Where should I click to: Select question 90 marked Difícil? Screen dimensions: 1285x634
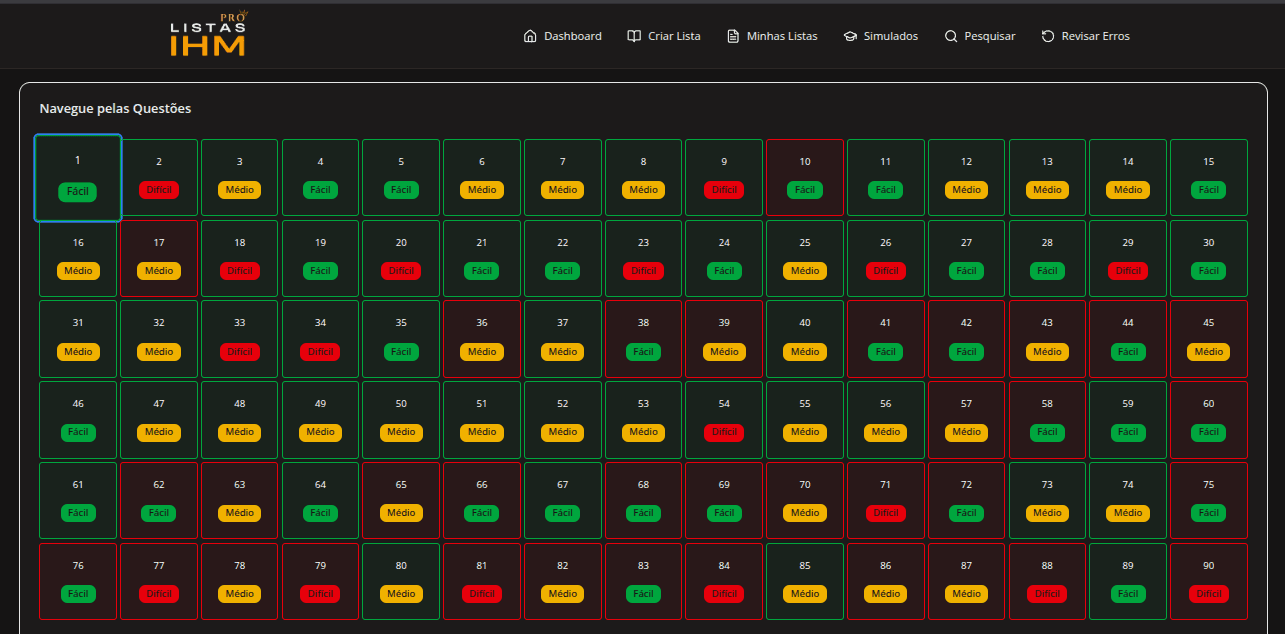coord(1208,581)
